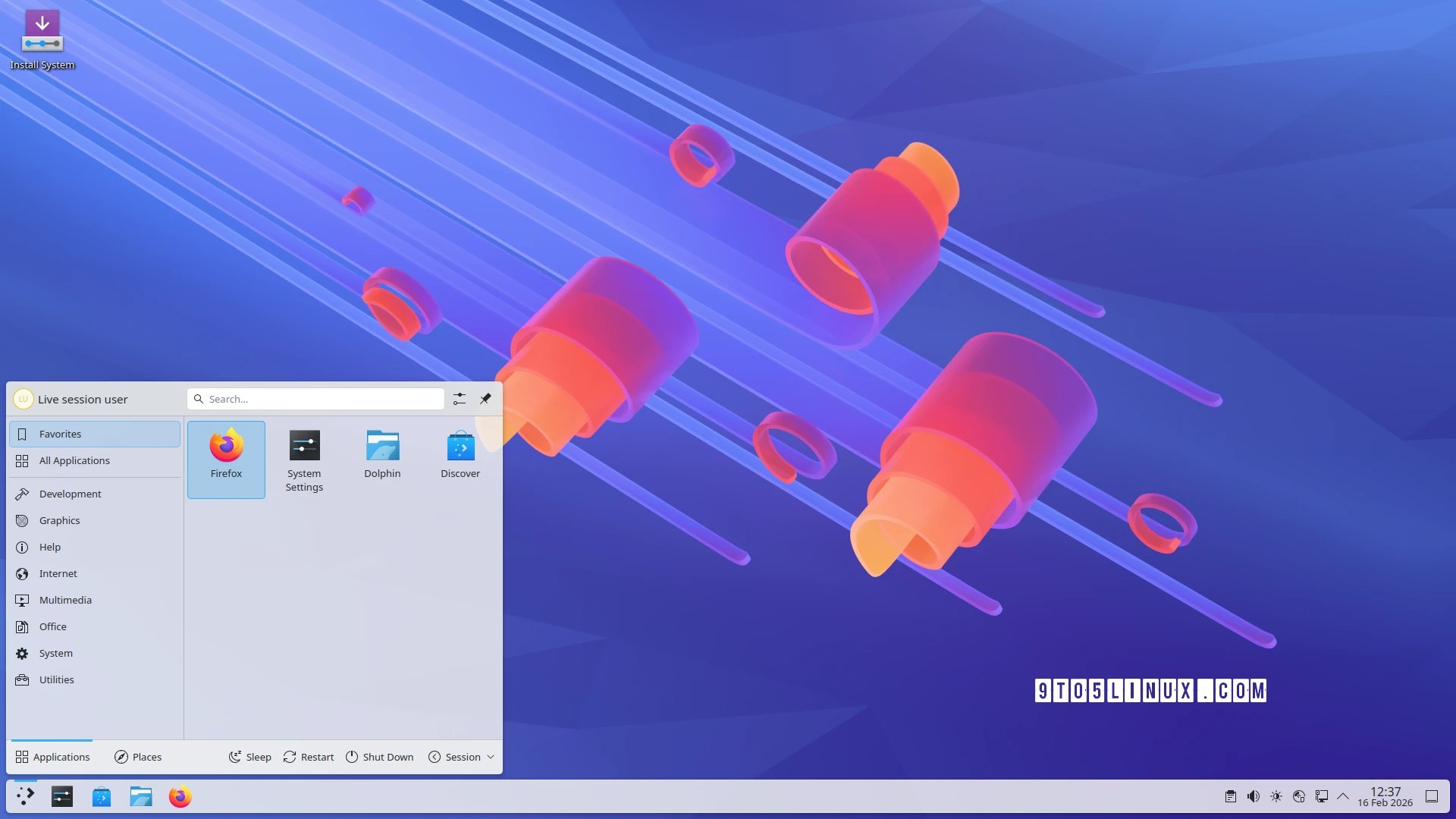The image size is (1456, 819).
Task: Expand hidden system tray icons with the arrow
Action: click(x=1344, y=796)
